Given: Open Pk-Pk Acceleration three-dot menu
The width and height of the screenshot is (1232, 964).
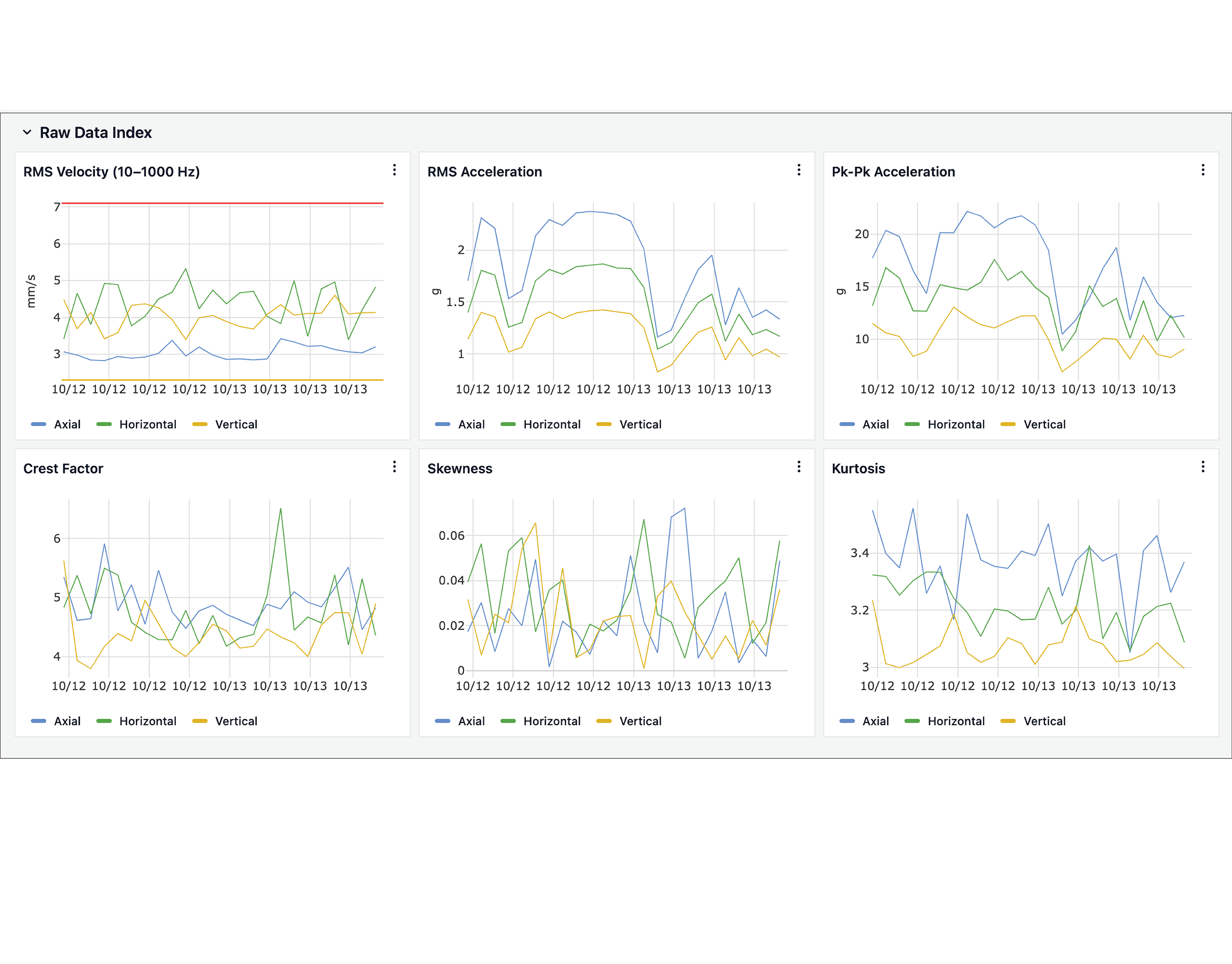Looking at the screenshot, I should pyautogui.click(x=1203, y=170).
